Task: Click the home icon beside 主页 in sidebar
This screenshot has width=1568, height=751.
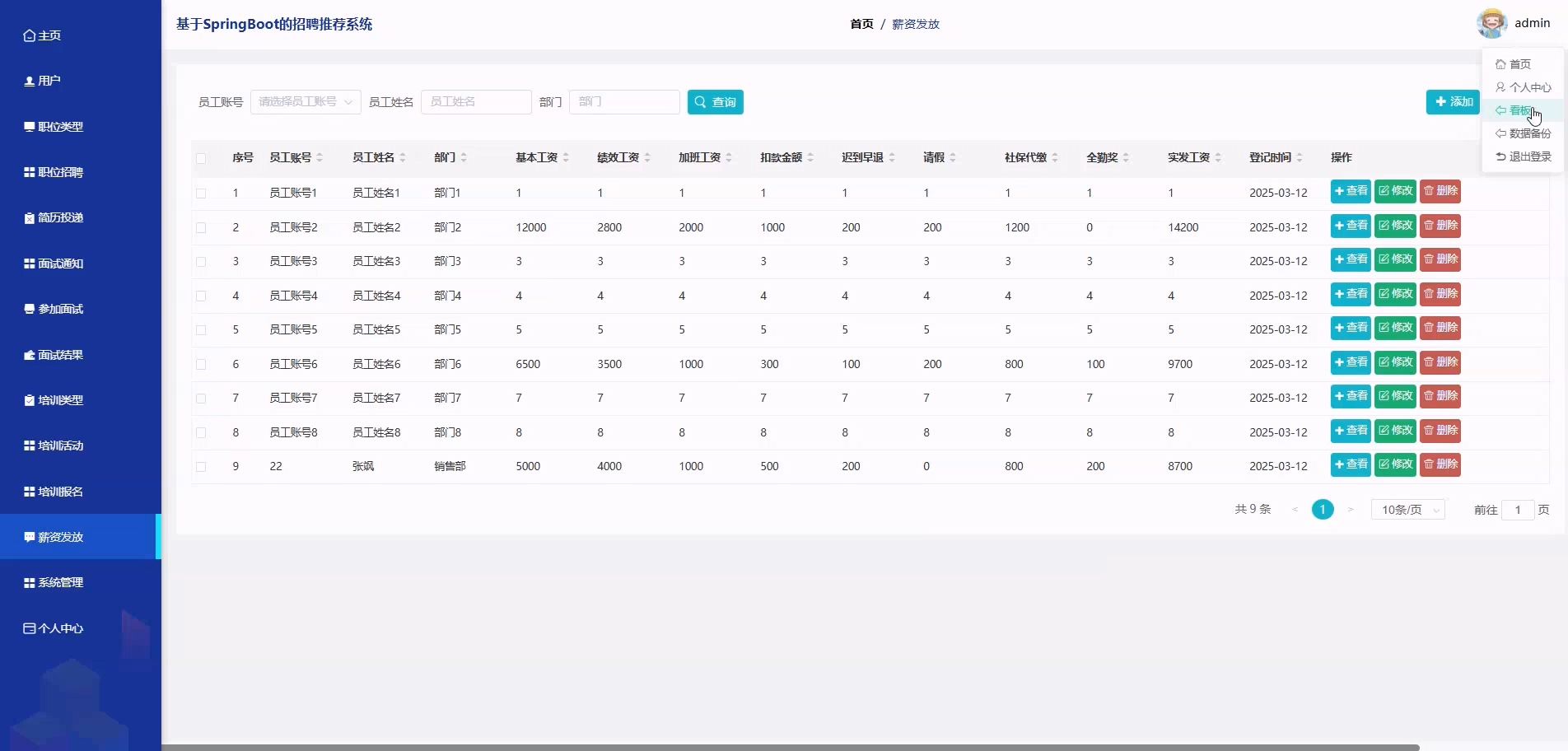Action: (x=30, y=35)
